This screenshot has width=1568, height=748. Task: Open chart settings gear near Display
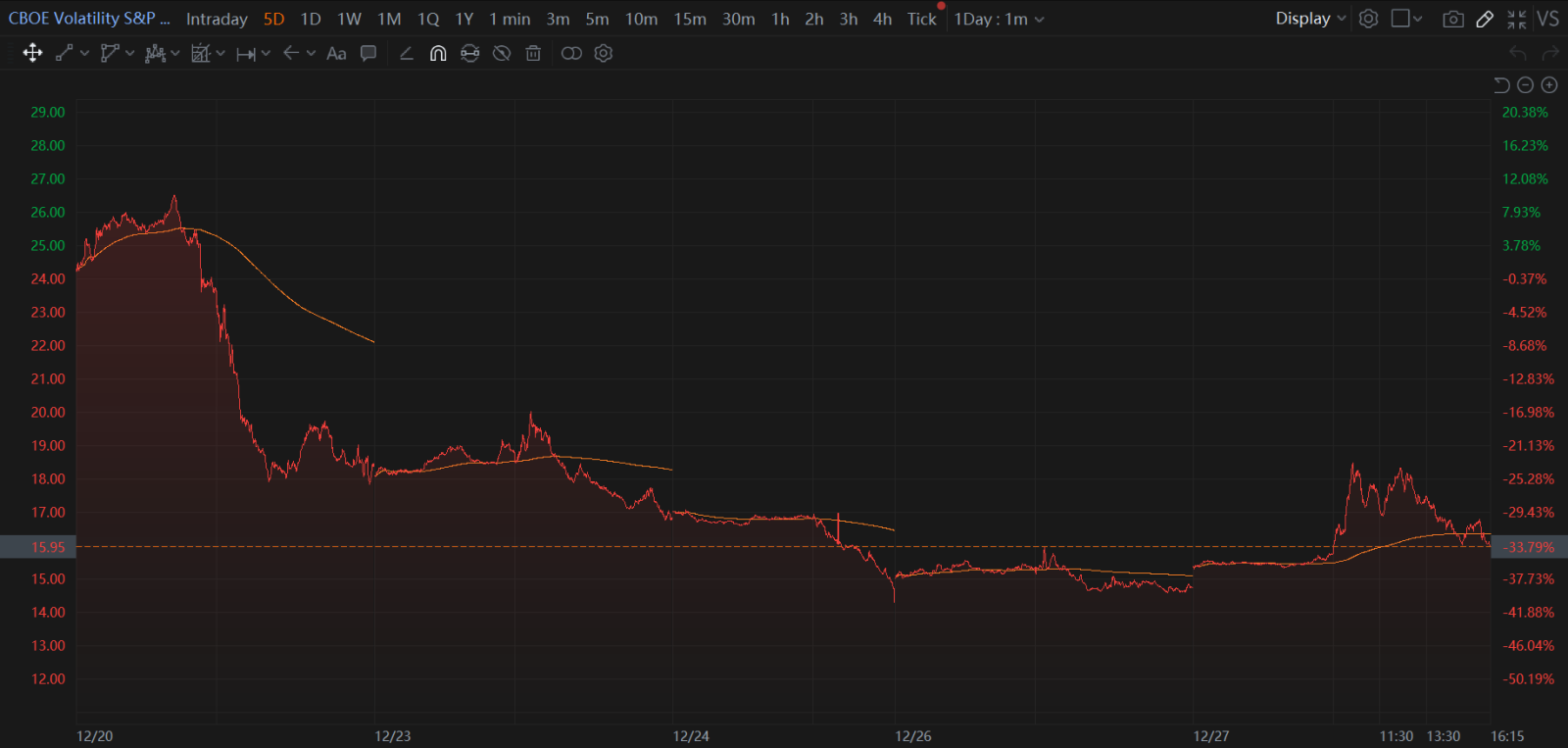(1369, 19)
